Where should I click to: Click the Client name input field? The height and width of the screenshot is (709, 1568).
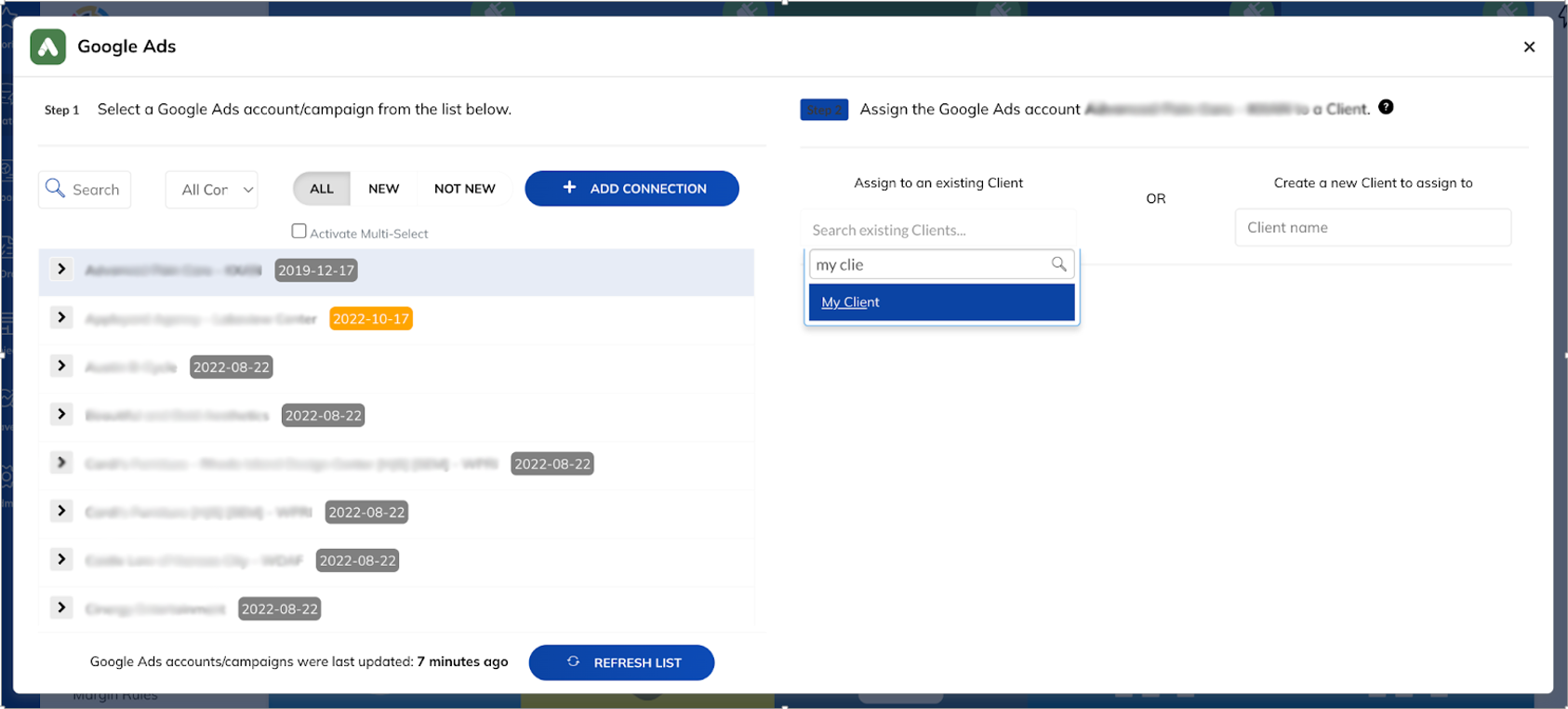[x=1373, y=228]
